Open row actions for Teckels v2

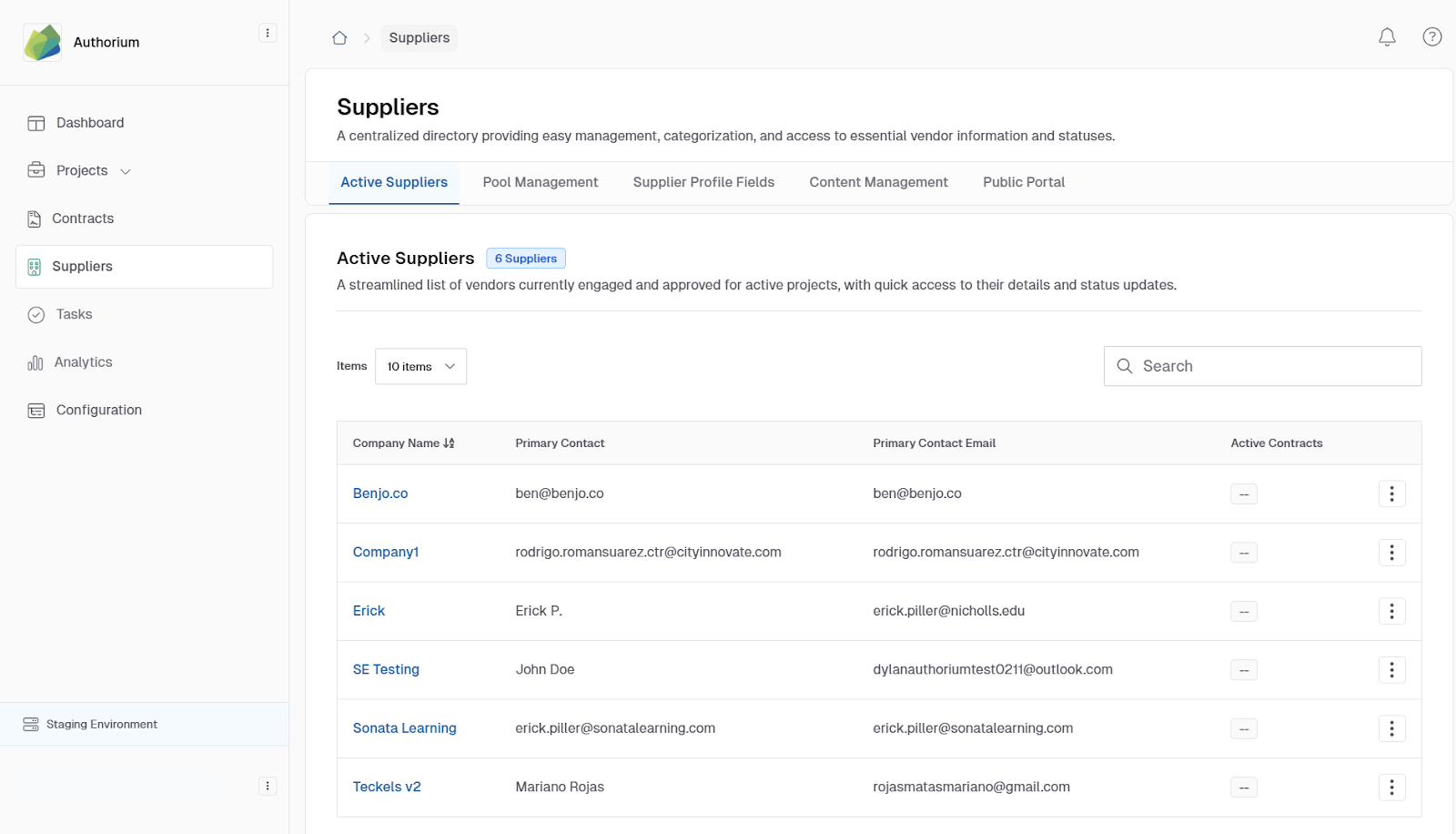tap(1391, 787)
